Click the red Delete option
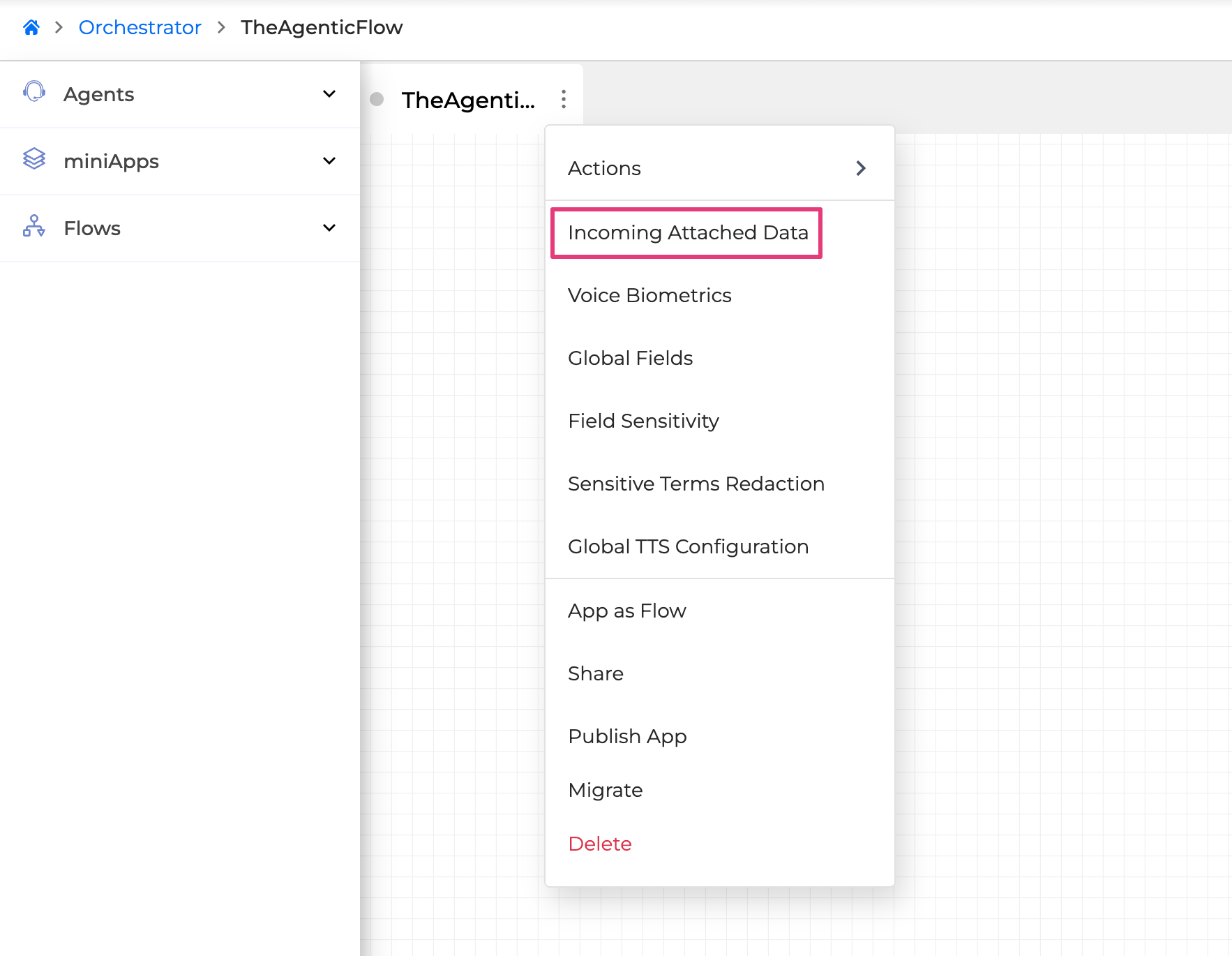The image size is (1232, 956). tap(599, 844)
